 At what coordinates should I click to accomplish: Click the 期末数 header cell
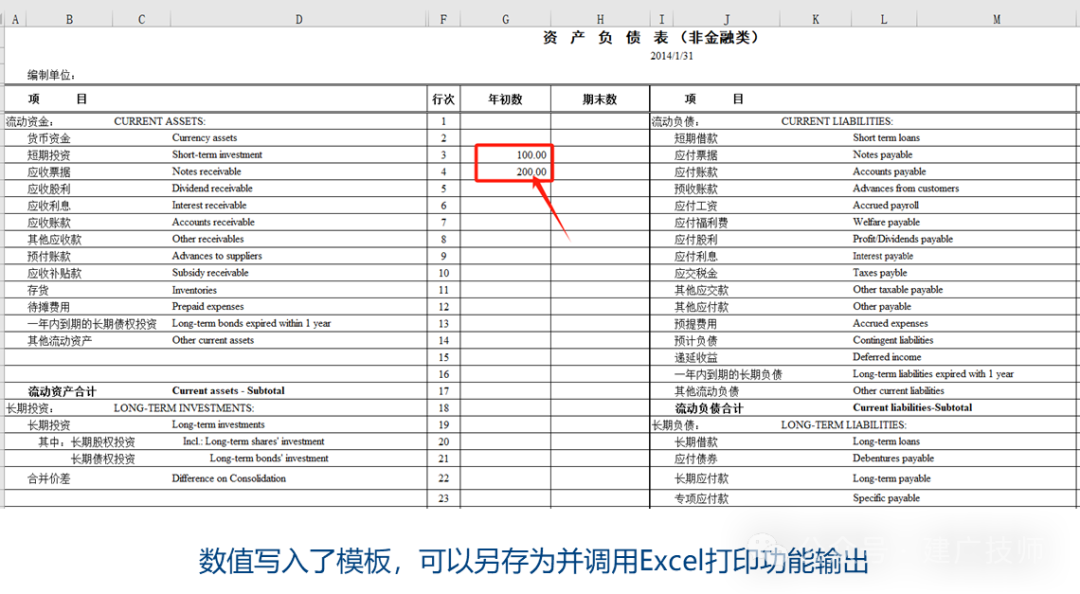click(x=600, y=99)
